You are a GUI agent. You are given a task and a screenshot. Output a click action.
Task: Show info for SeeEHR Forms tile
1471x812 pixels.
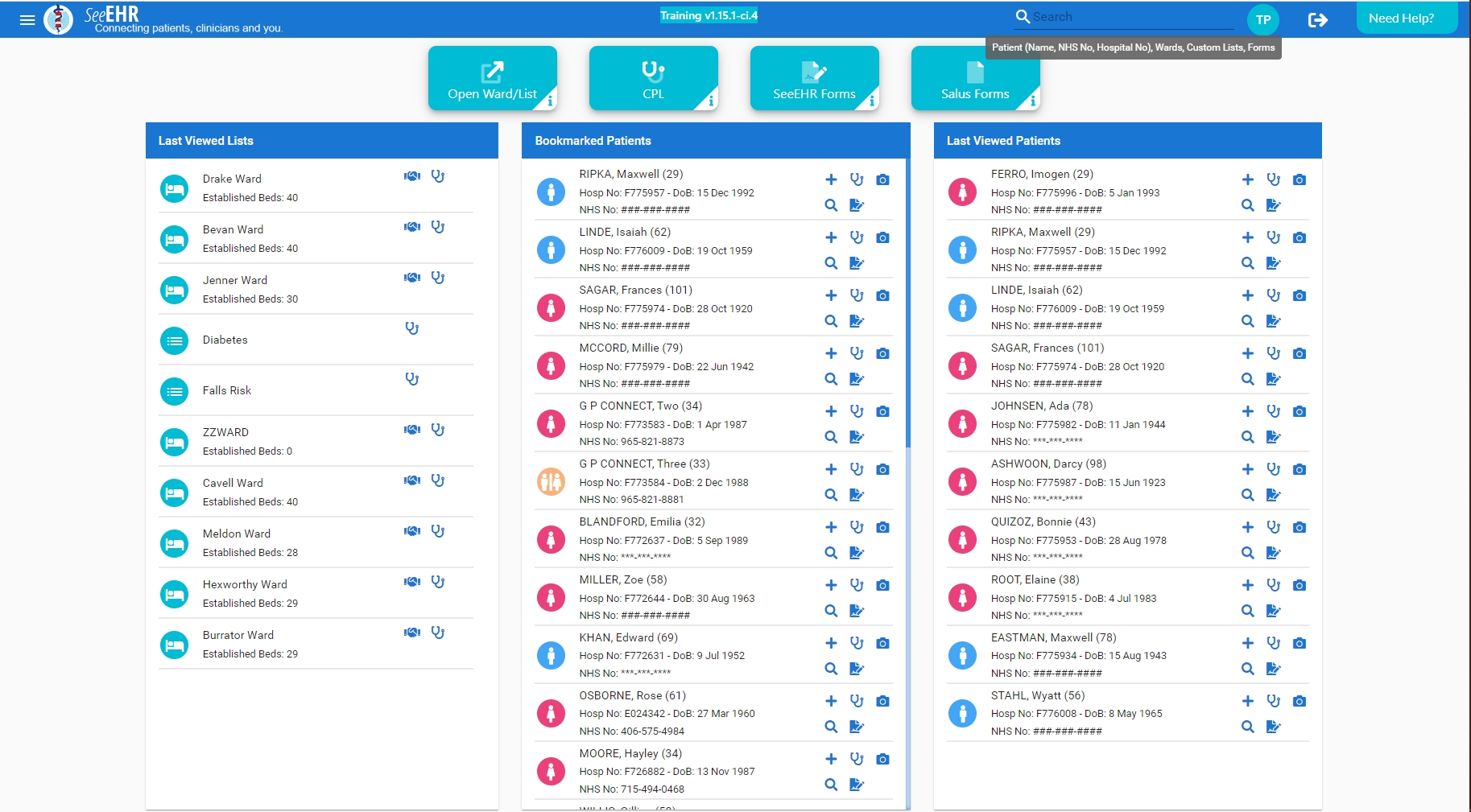(872, 101)
